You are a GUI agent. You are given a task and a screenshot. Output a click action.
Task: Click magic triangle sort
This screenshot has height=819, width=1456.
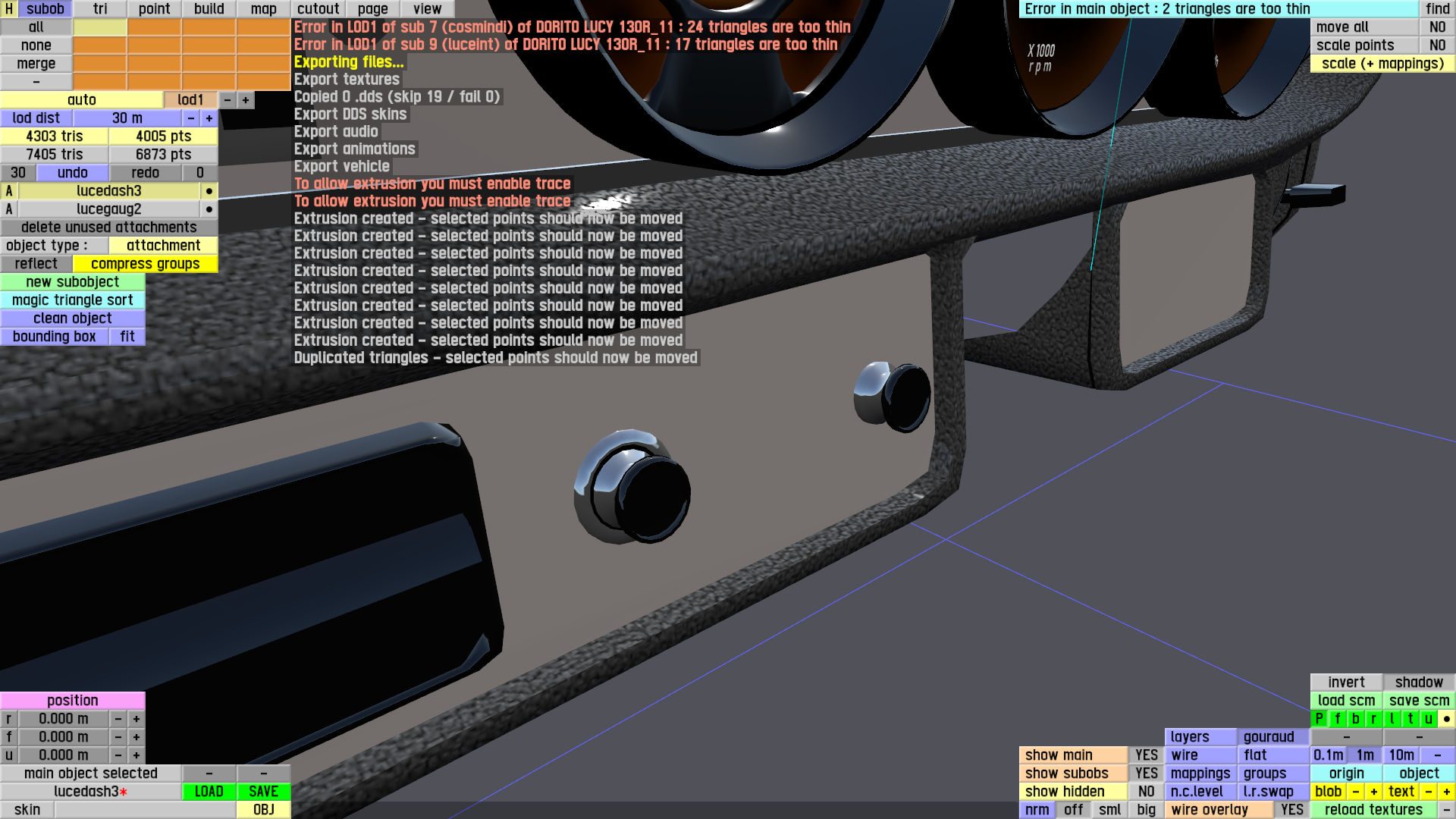[73, 300]
